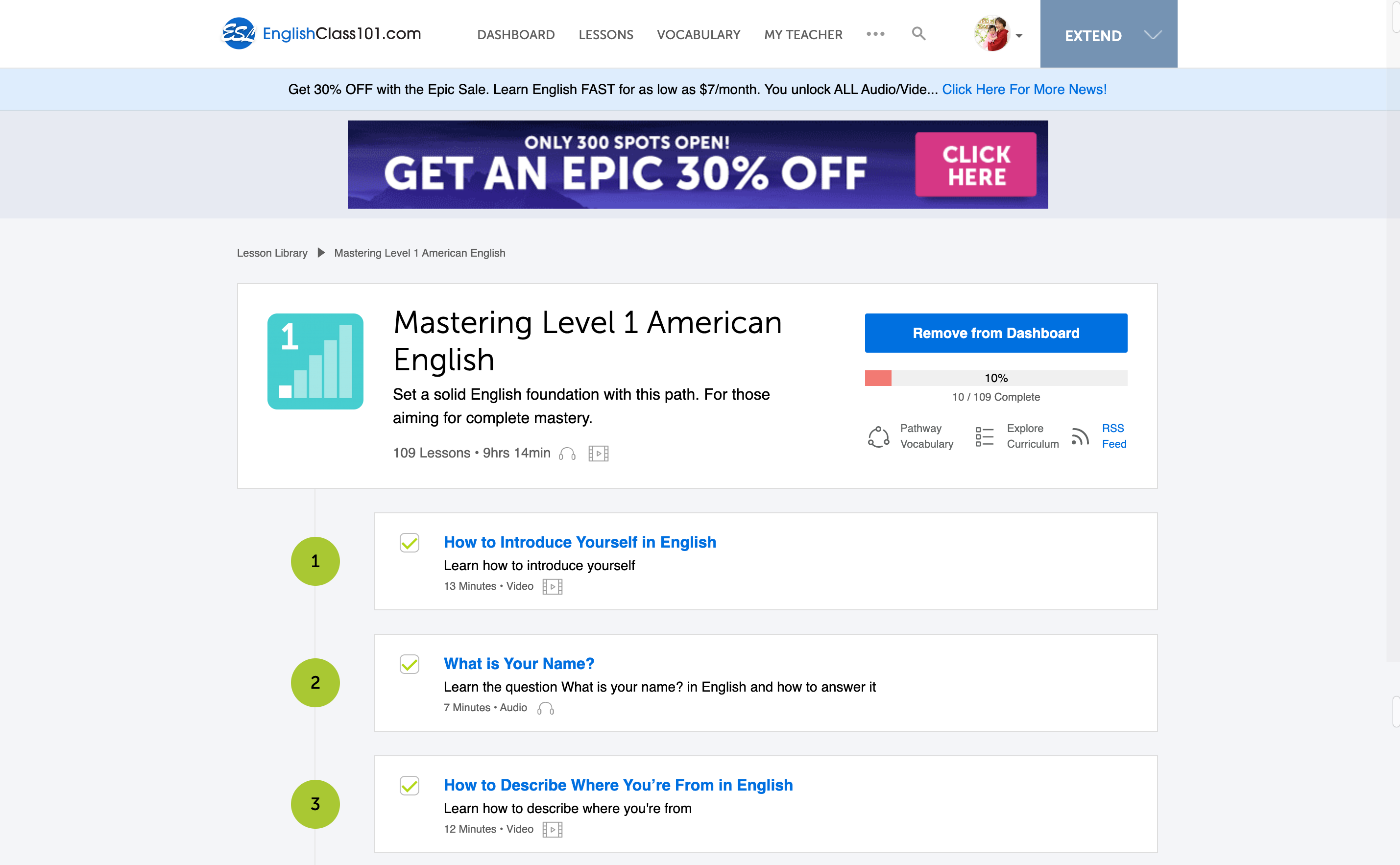Screen dimensions: 1400x865
Task: Toggle 'Describe Where You're From' lesson checkbox
Action: point(410,786)
